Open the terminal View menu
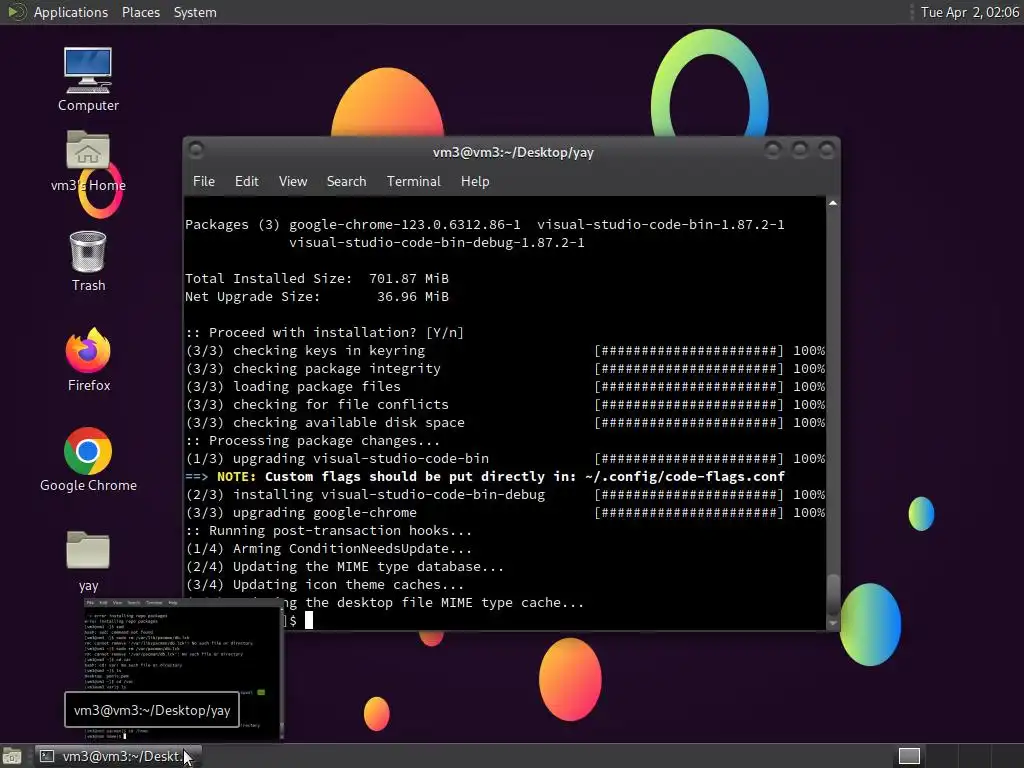Image resolution: width=1024 pixels, height=768 pixels. click(x=293, y=182)
